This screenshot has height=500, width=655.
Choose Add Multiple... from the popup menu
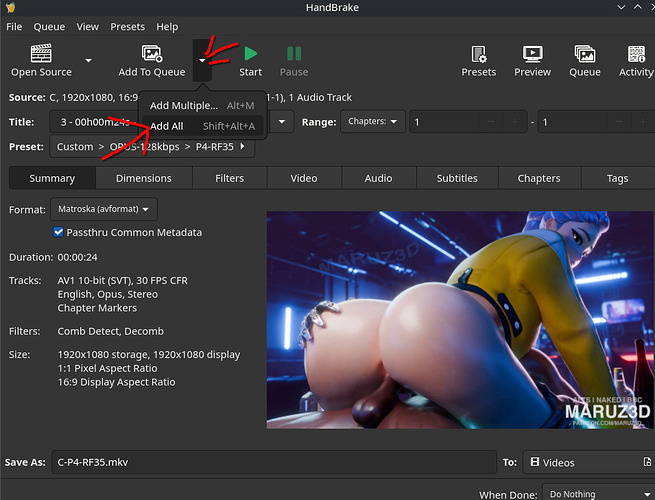click(x=202, y=105)
